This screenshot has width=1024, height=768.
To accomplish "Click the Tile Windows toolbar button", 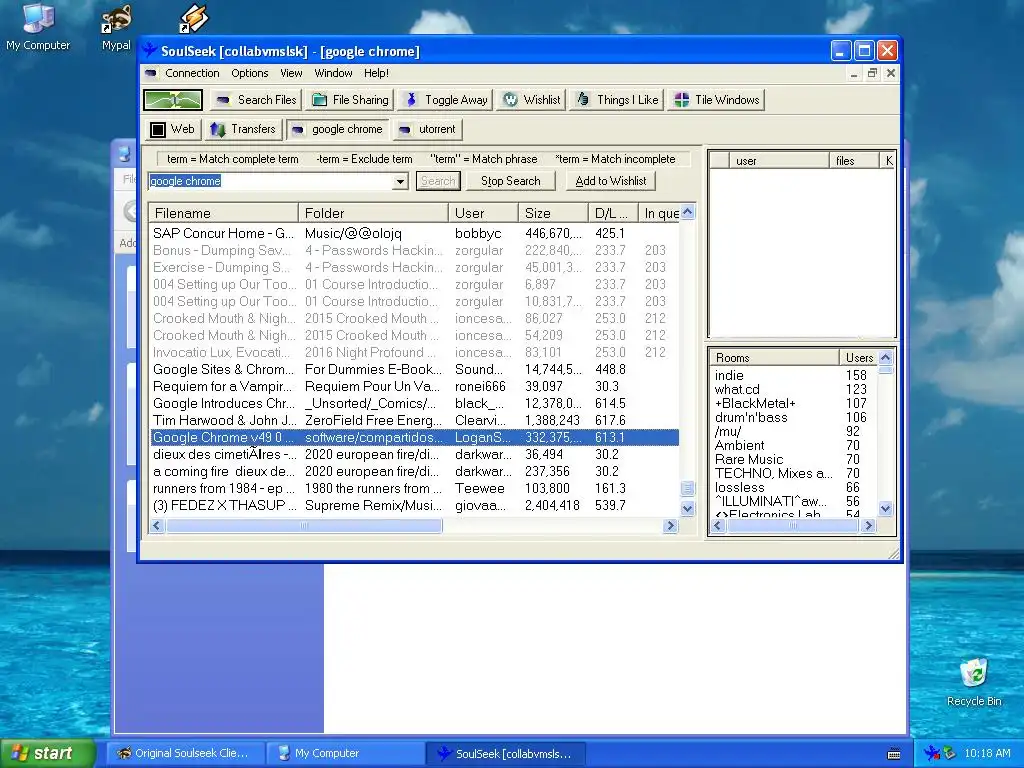I will pos(716,100).
